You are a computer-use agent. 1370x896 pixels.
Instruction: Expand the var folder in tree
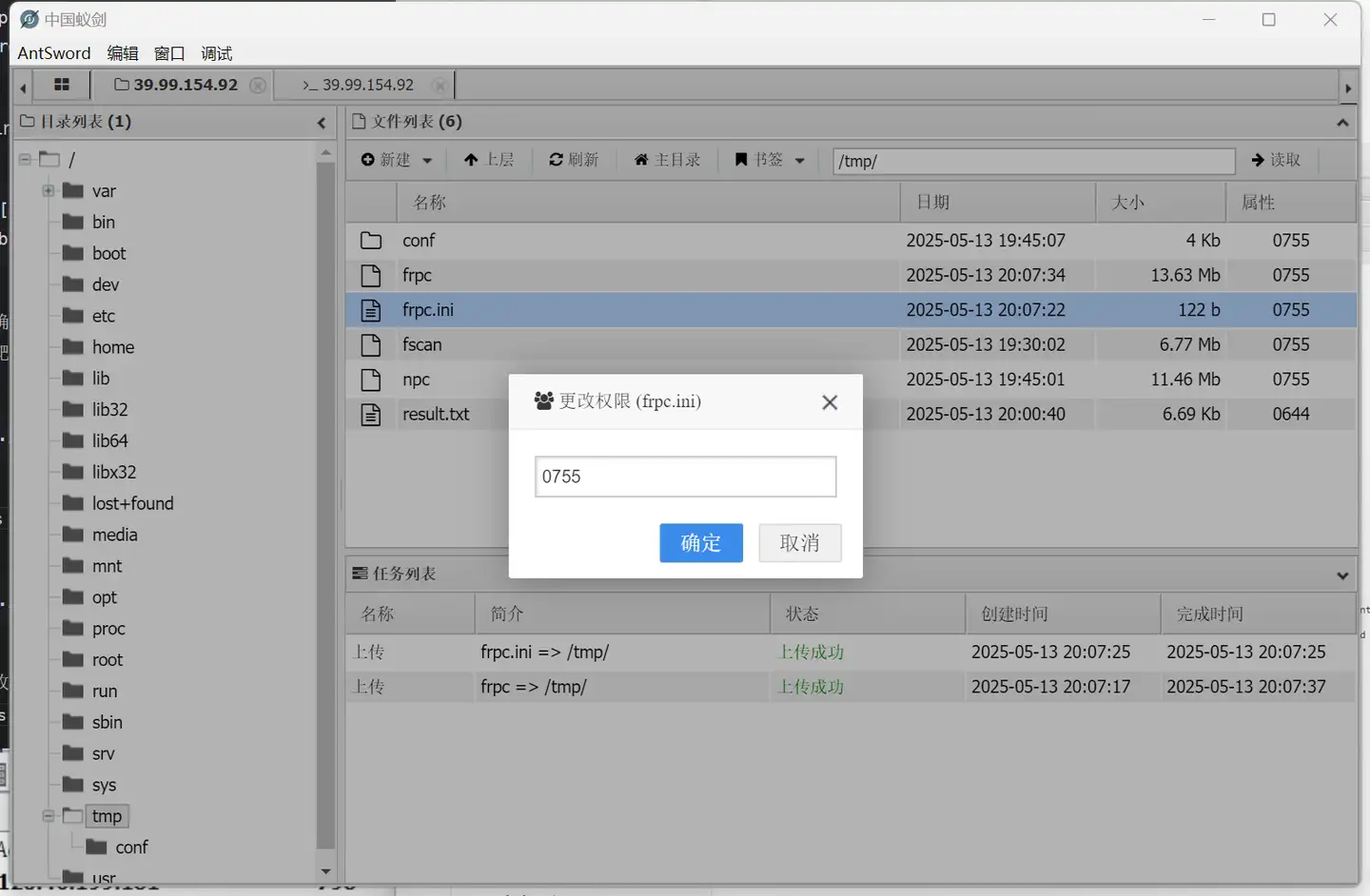[x=49, y=191]
